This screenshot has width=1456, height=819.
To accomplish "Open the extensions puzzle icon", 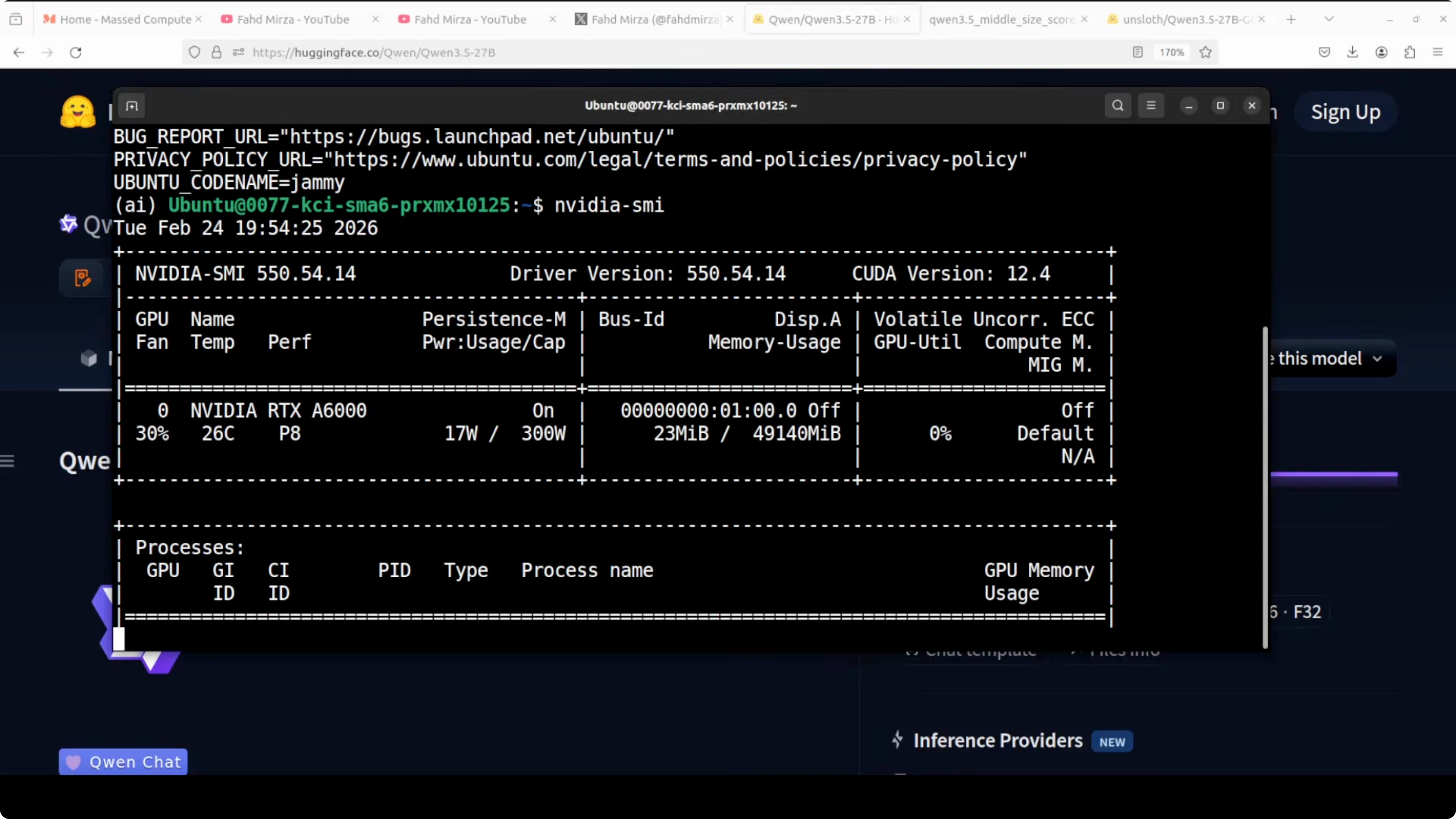I will (1410, 53).
